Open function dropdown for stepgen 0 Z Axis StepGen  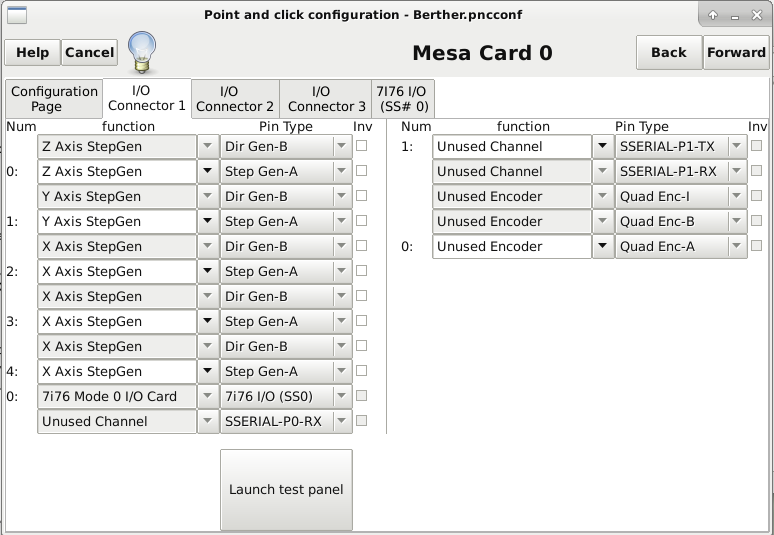click(x=208, y=171)
